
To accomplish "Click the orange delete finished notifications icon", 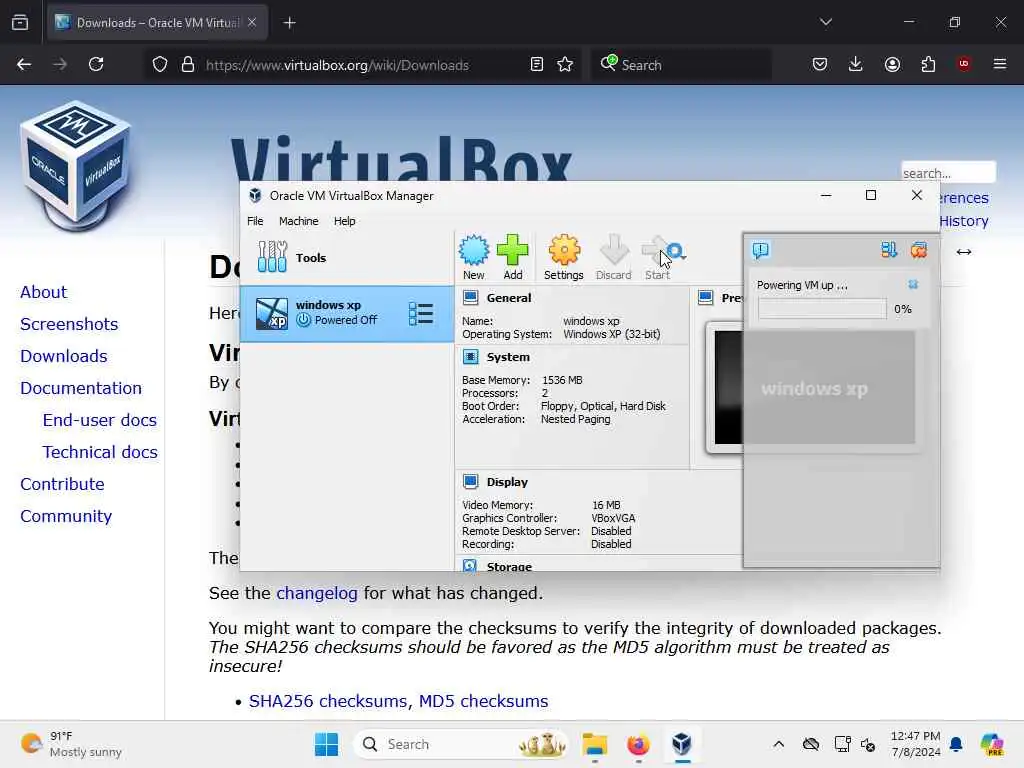I will [x=919, y=250].
